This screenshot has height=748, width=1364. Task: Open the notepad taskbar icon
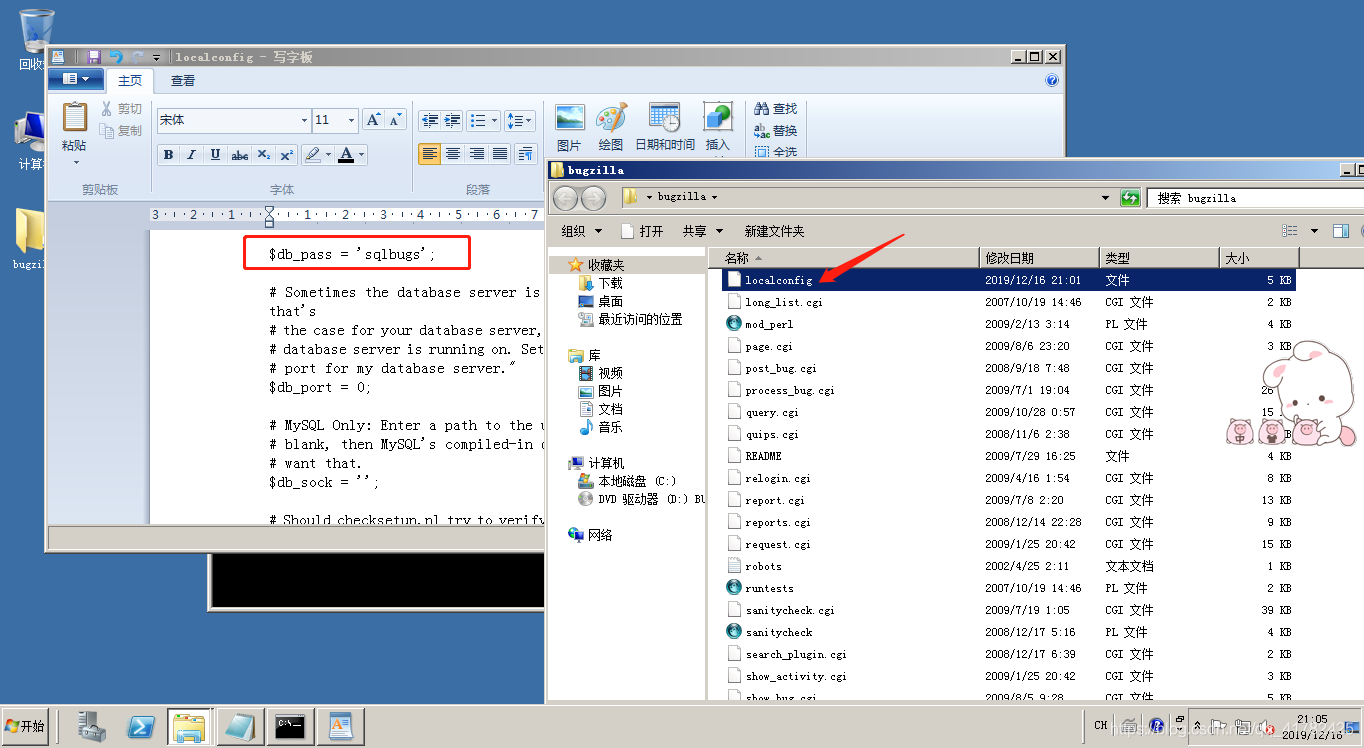coord(241,726)
